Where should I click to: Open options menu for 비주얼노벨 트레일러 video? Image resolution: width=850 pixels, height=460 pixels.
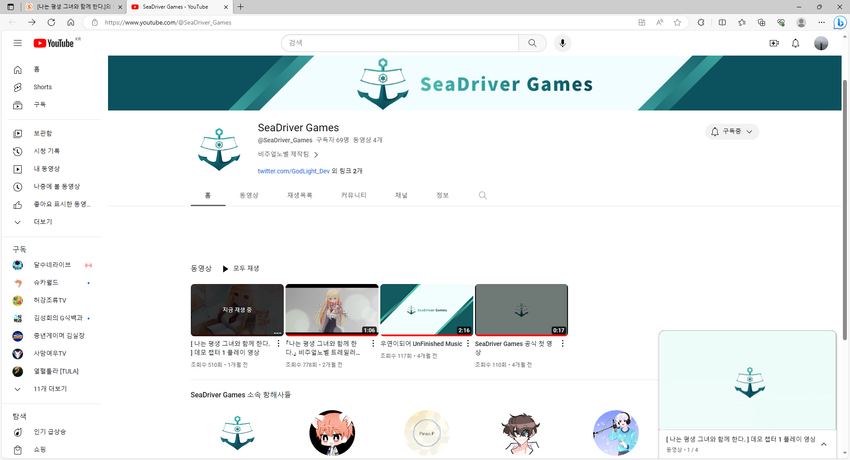click(373, 344)
